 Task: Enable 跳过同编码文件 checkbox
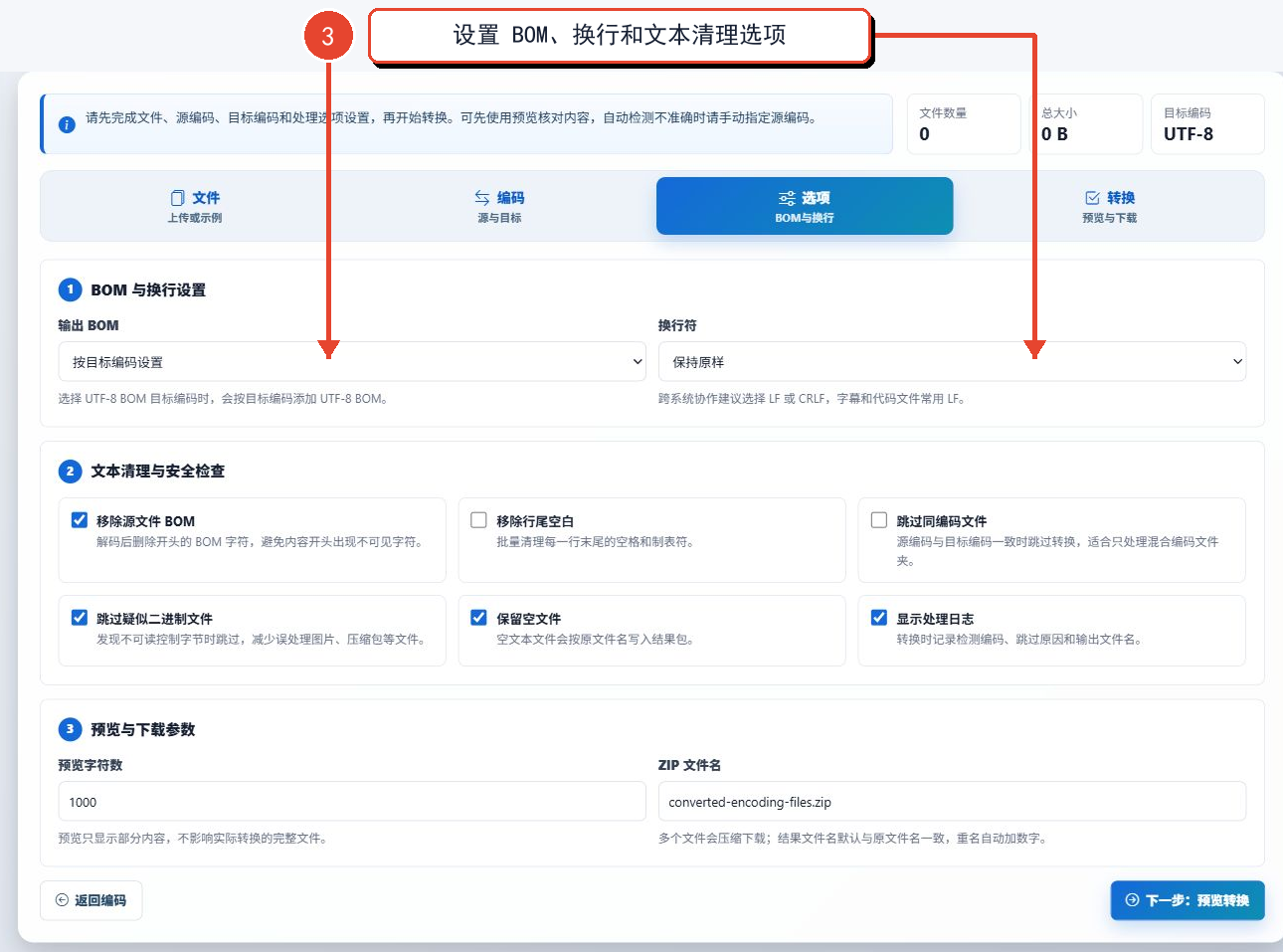point(879,520)
